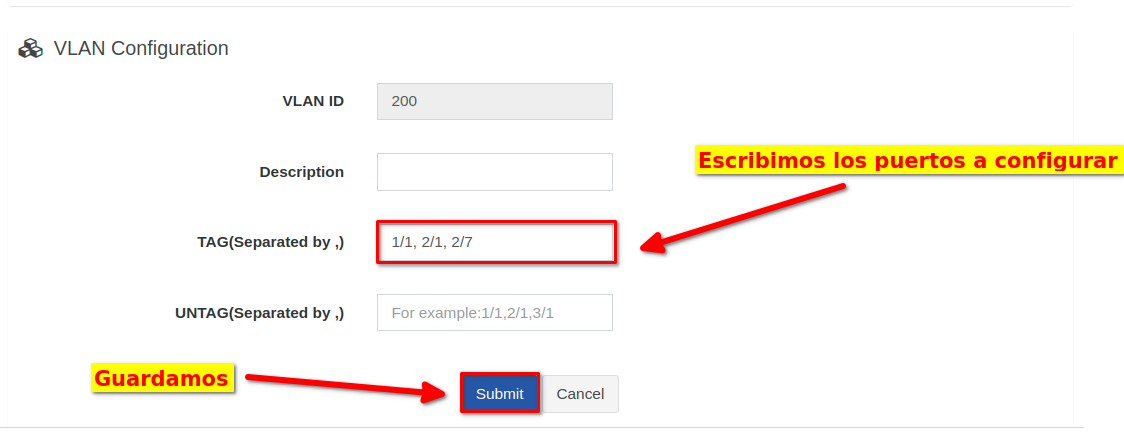Click the horizontal divider above VLAN Configuration

click(540, 6)
